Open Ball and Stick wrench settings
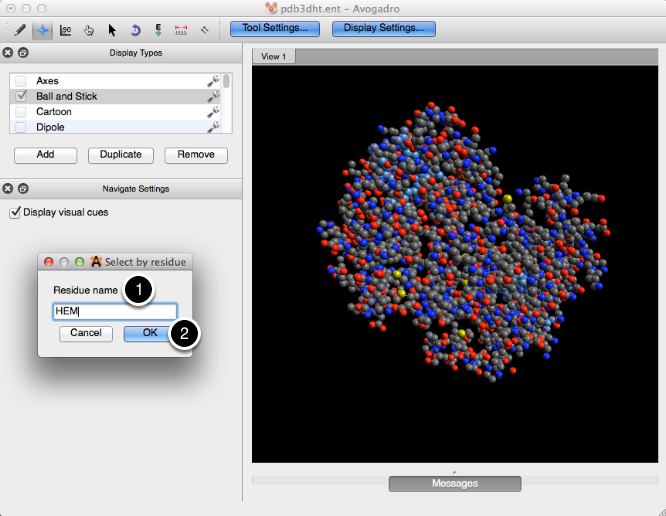Screen dimensions: 666x516 pyautogui.click(x=212, y=96)
